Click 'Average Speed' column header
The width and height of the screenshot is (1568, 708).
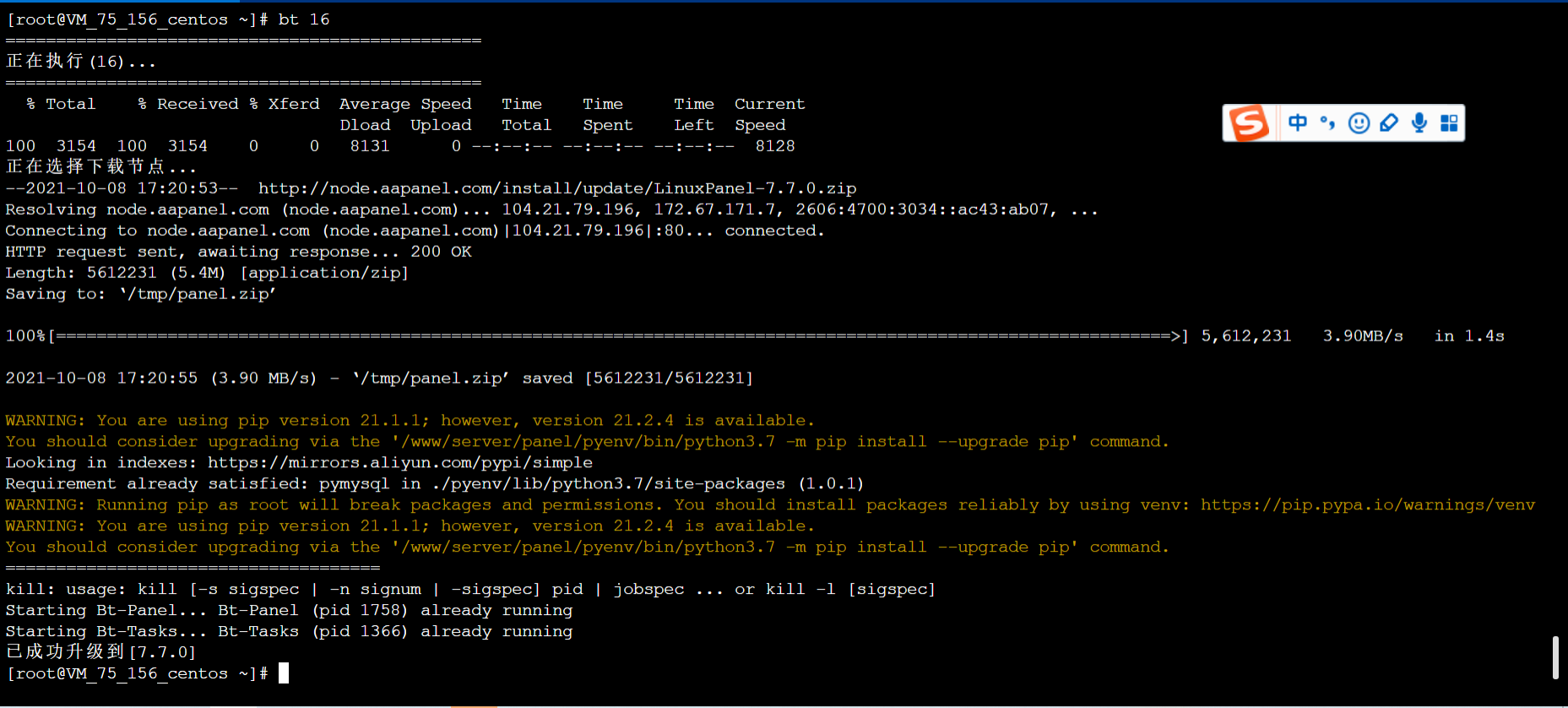405,104
